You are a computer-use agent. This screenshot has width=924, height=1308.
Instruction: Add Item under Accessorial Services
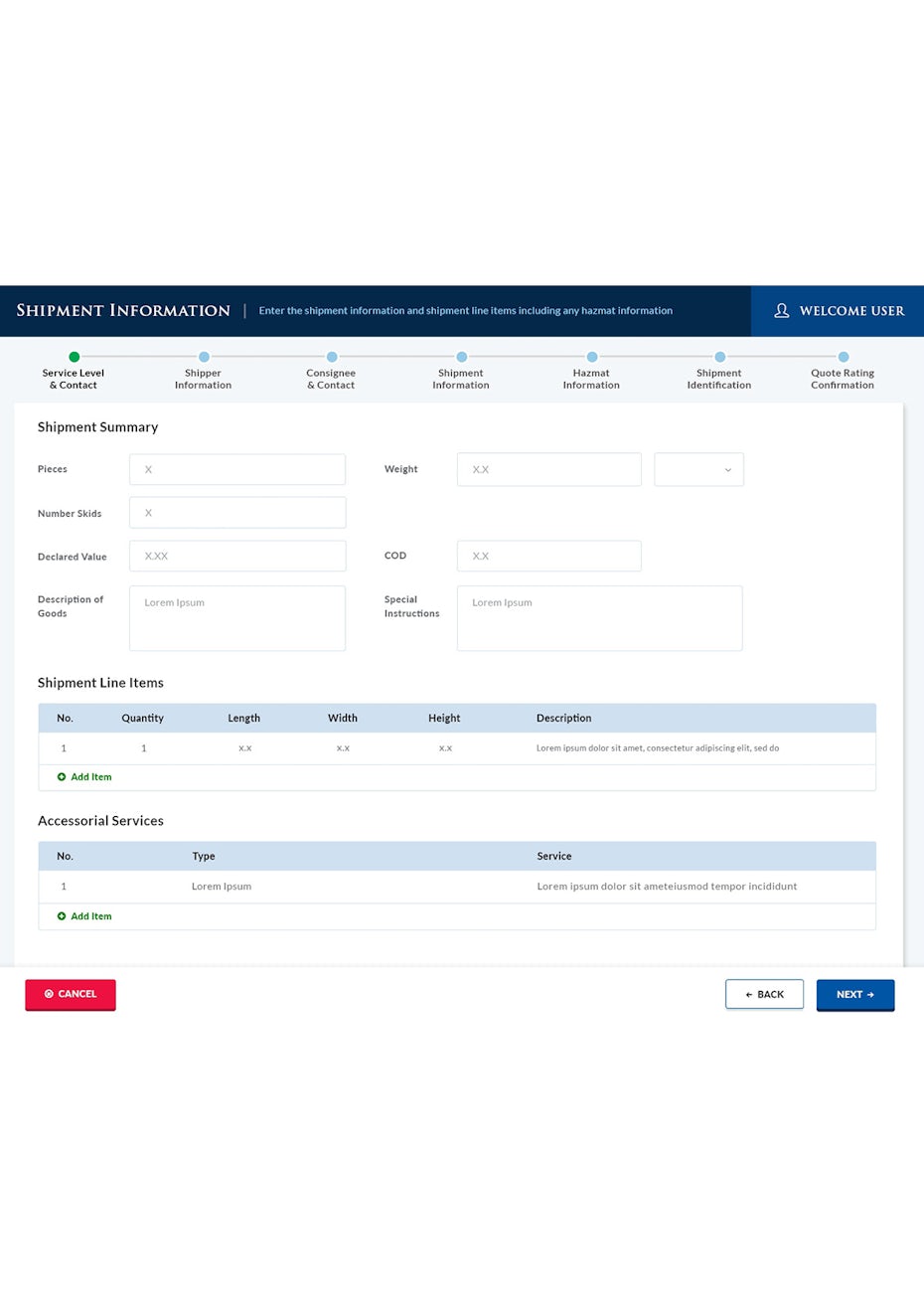click(x=85, y=916)
